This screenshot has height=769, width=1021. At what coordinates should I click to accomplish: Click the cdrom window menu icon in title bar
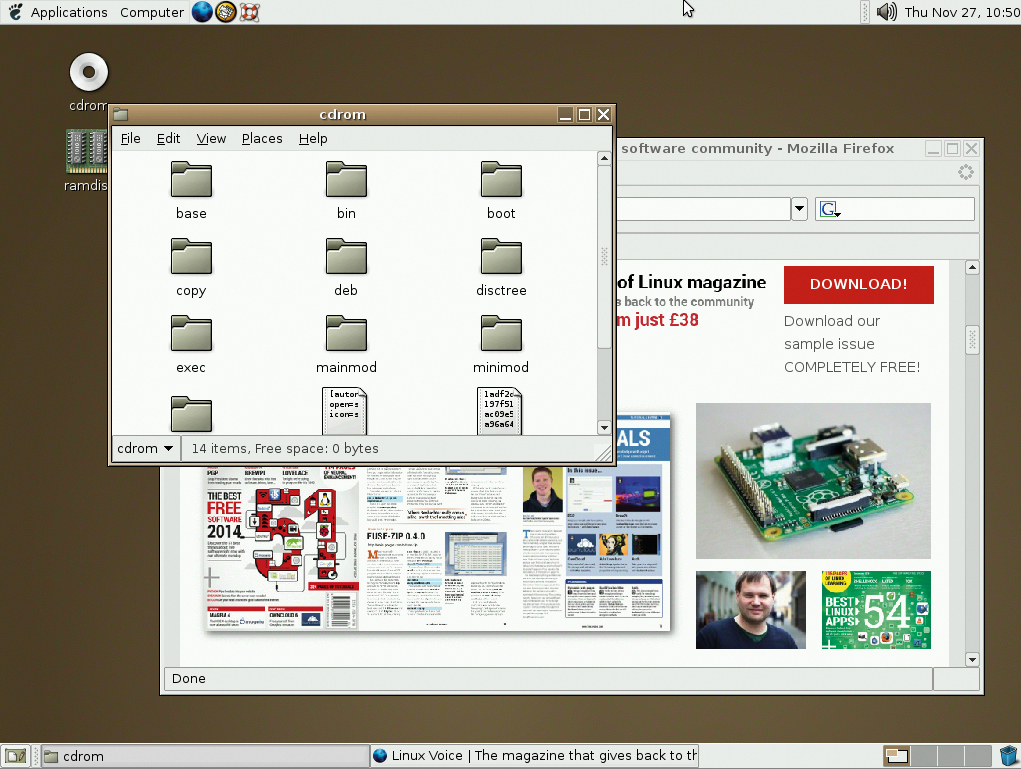pyautogui.click(x=120, y=115)
